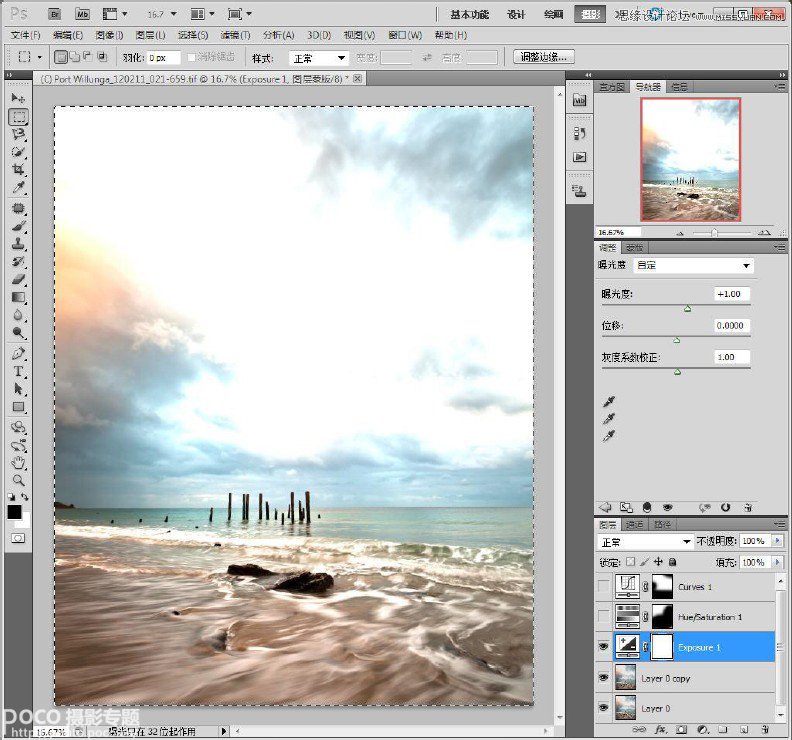Show the Curves 1 layer

click(x=604, y=586)
